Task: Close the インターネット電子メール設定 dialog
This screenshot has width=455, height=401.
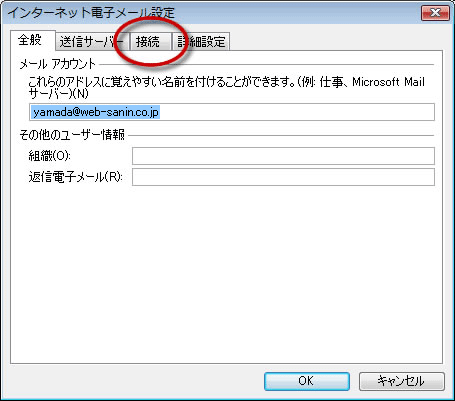Action: coord(435,13)
